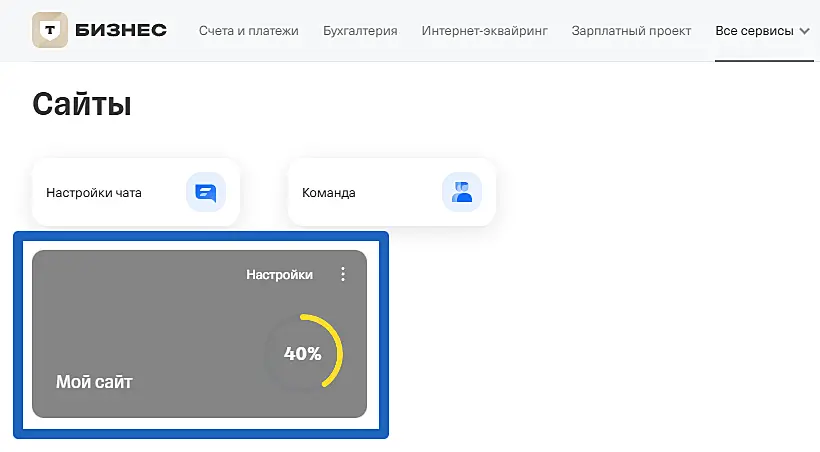Click the Настройки чата label text
This screenshot has width=820, height=452.
pos(94,193)
